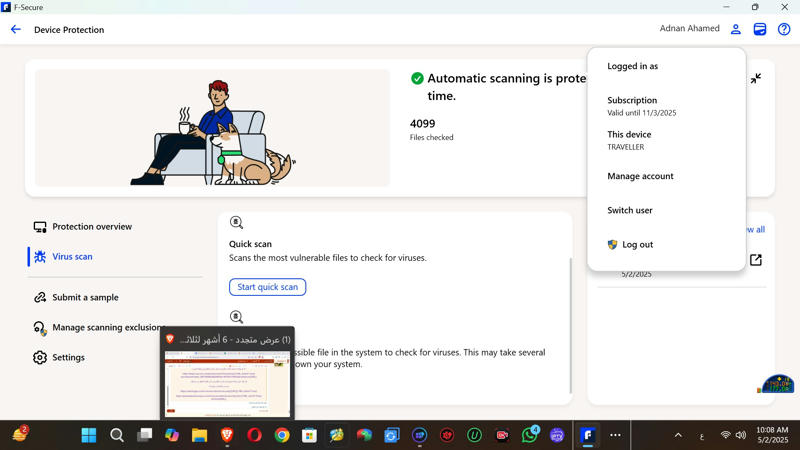
Task: Open Microsoft Store from taskbar
Action: point(309,435)
